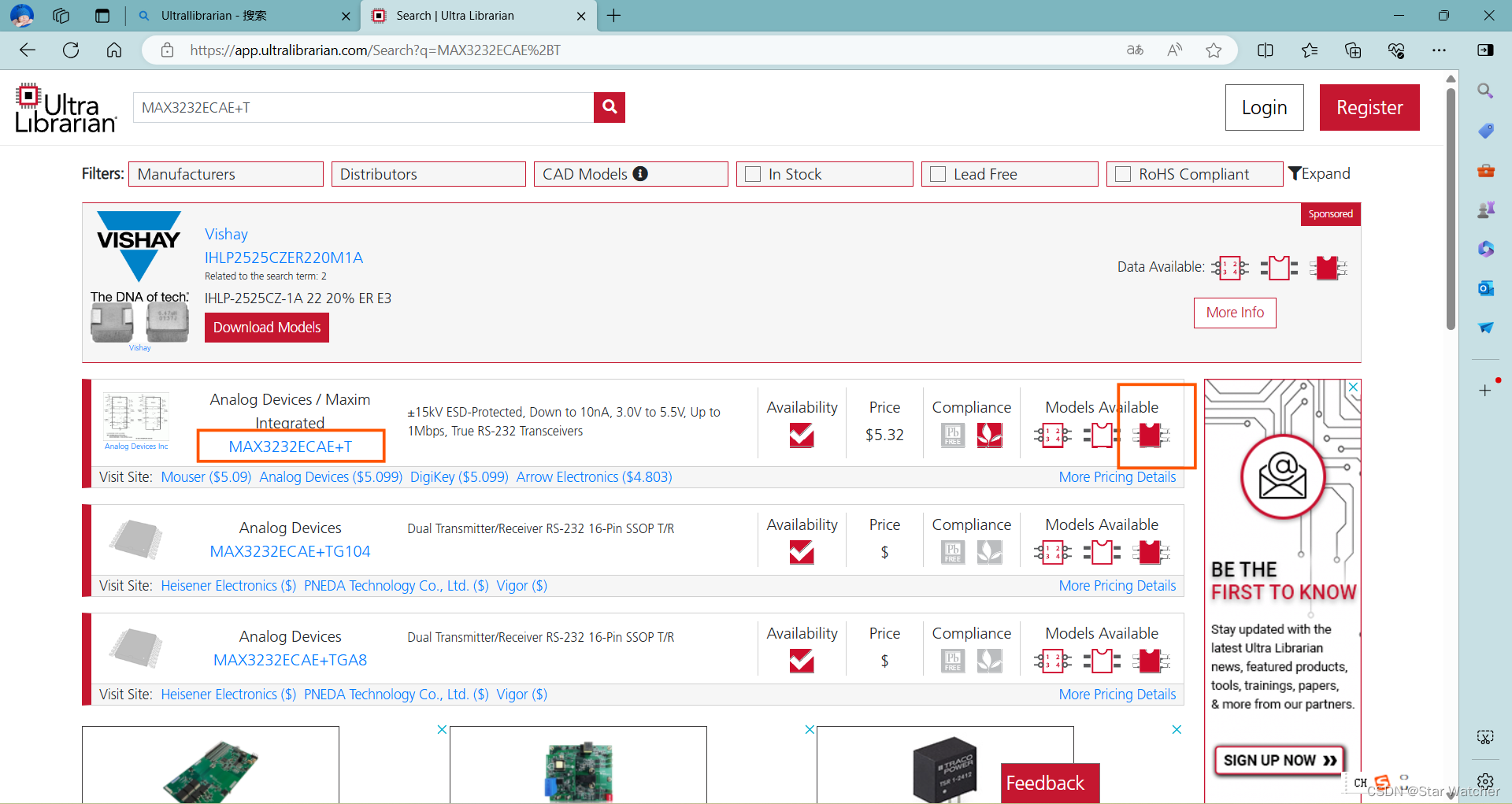Click symbol icon for MAX3232ECAE+TGA8
This screenshot has height=804, width=1512.
(x=1053, y=661)
